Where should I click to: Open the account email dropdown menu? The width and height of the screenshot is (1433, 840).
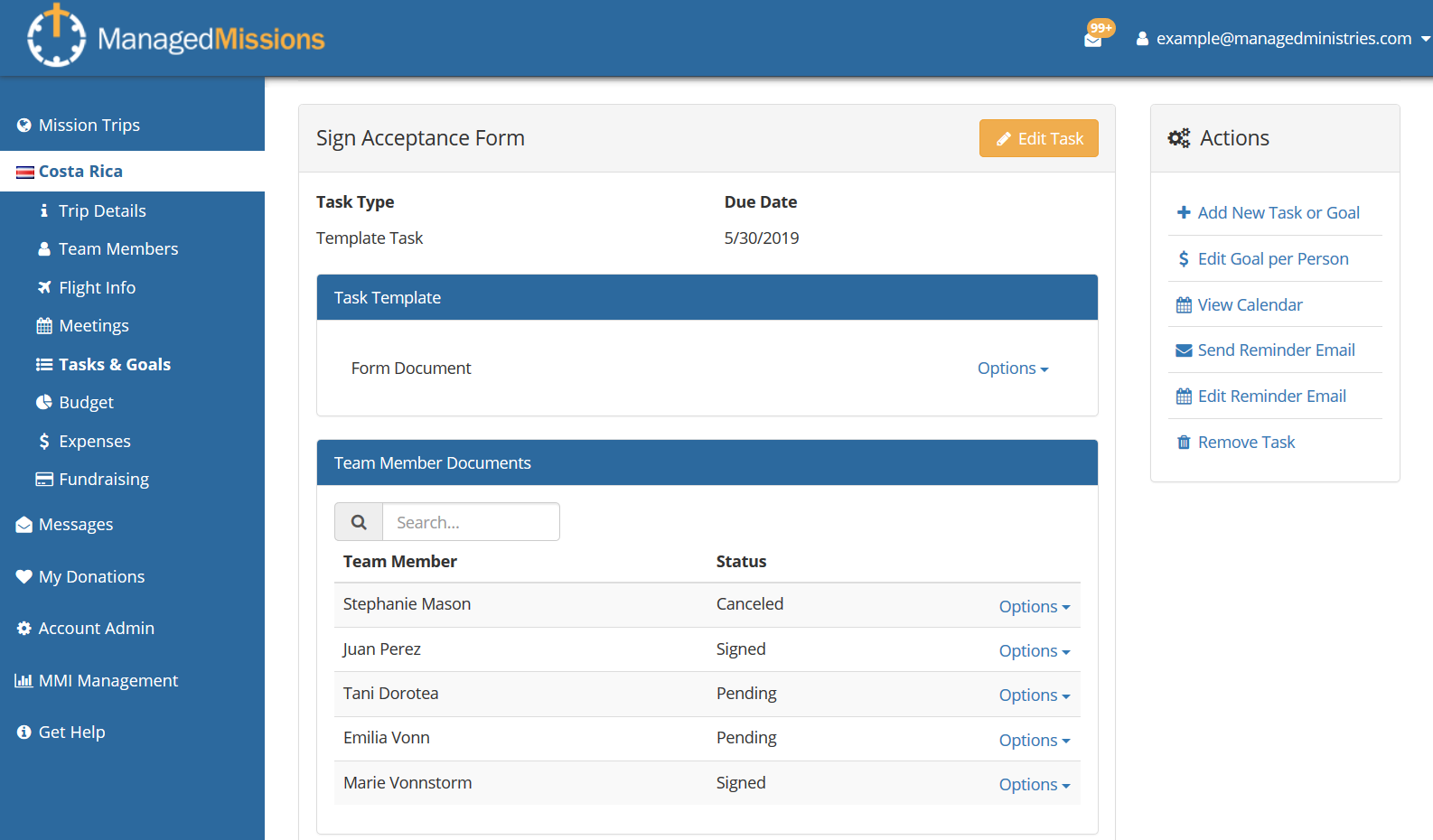coord(1283,39)
